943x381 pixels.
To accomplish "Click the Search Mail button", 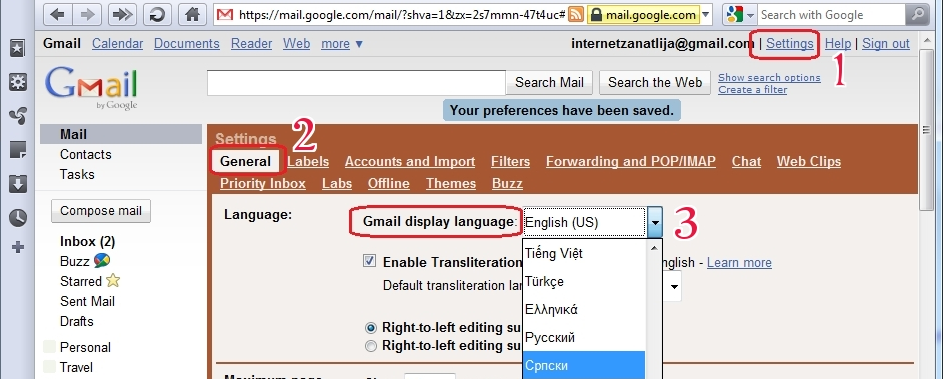I will [550, 82].
